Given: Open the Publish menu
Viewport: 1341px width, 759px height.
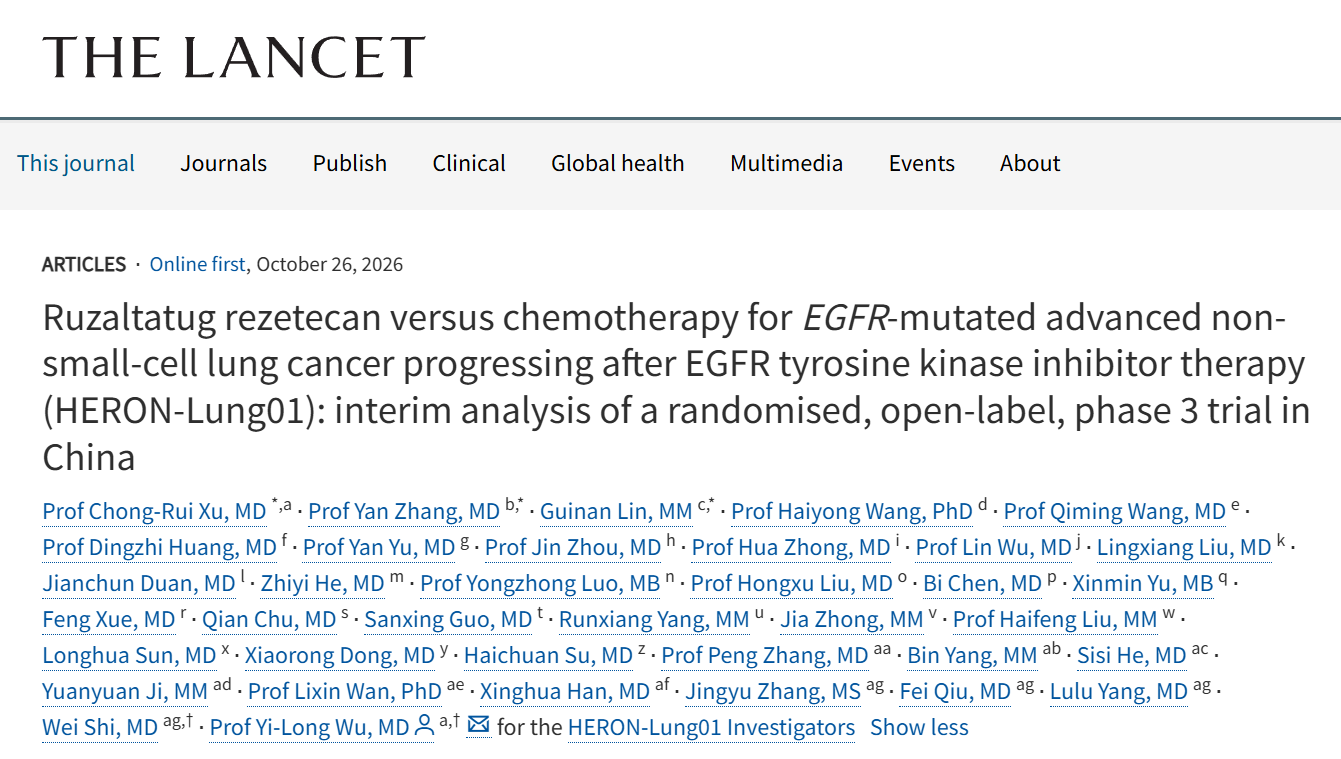Looking at the screenshot, I should 350,163.
